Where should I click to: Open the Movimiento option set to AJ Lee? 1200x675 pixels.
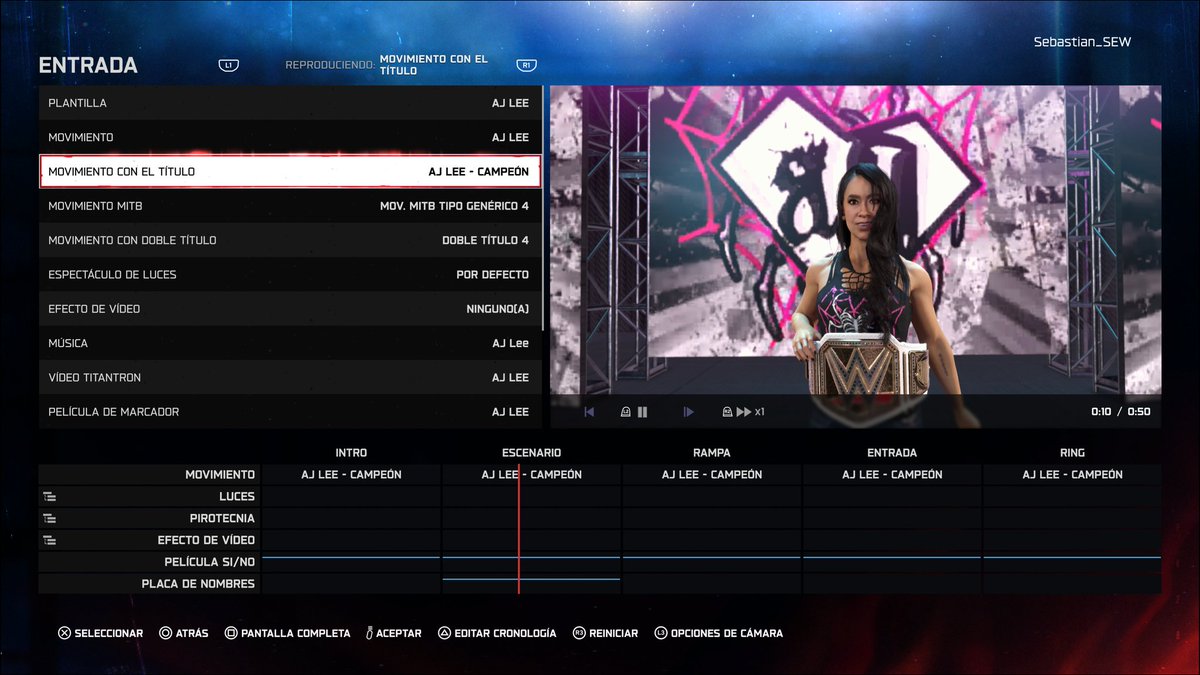pos(290,137)
